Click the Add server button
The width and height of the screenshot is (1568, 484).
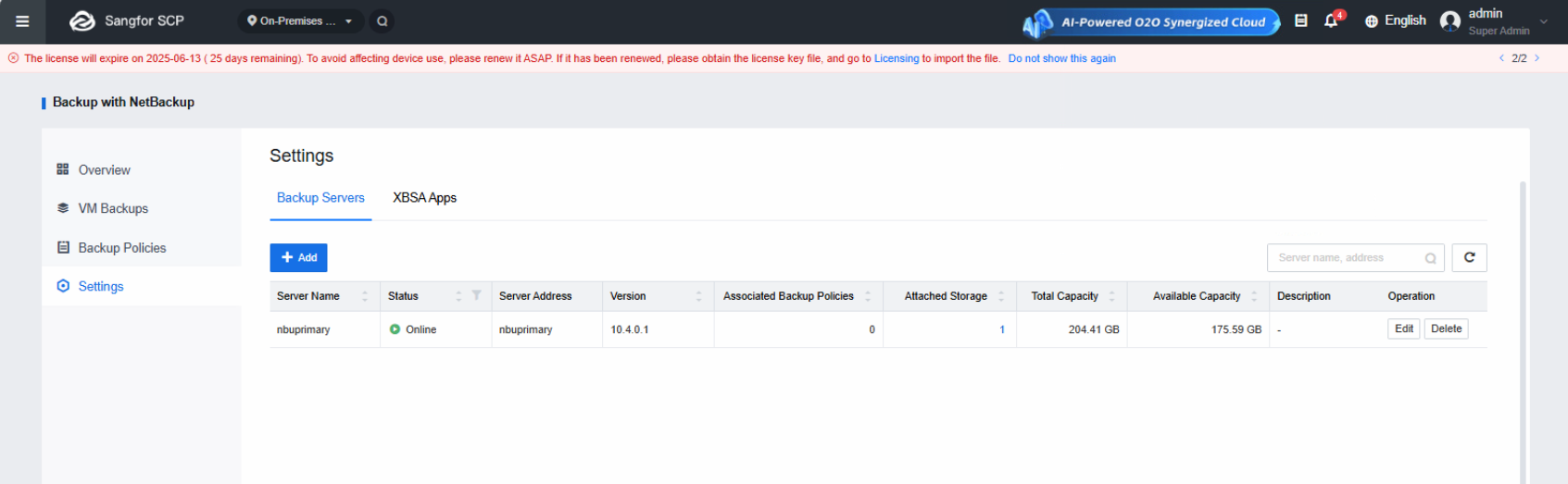[298, 257]
